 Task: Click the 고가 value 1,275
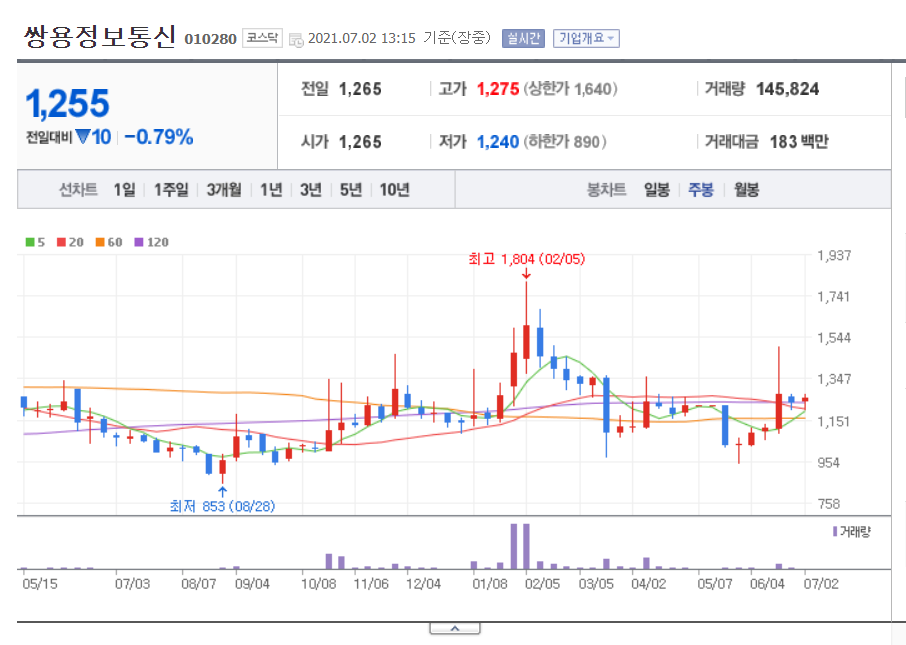pos(497,89)
